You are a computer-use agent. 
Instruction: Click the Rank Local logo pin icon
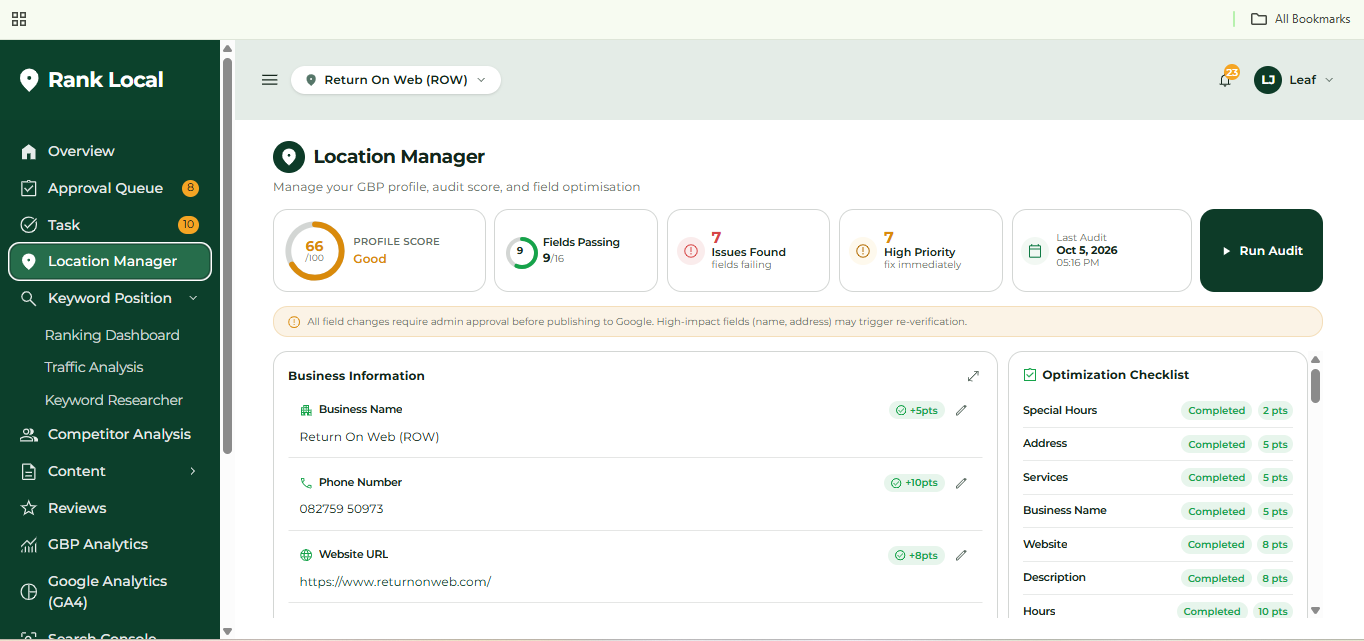click(29, 80)
